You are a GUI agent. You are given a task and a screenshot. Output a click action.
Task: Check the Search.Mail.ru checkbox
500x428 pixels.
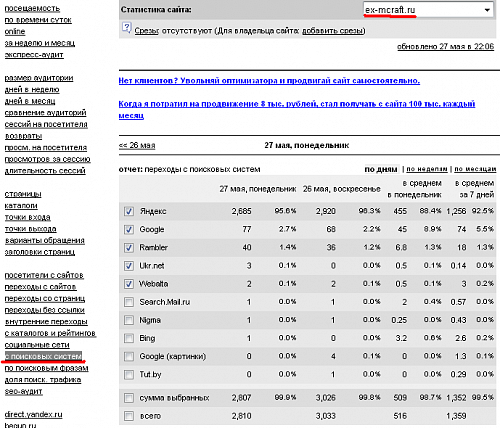(129, 302)
